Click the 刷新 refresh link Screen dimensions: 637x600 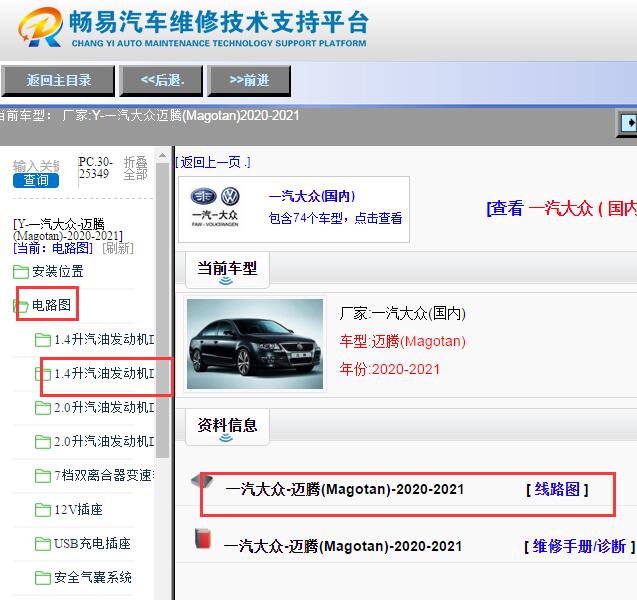[x=118, y=248]
